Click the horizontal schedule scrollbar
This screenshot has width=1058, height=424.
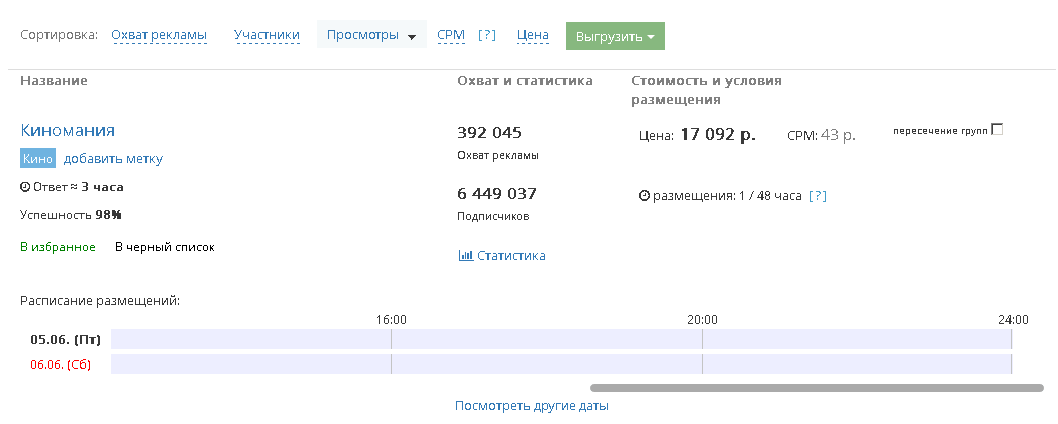[816, 387]
